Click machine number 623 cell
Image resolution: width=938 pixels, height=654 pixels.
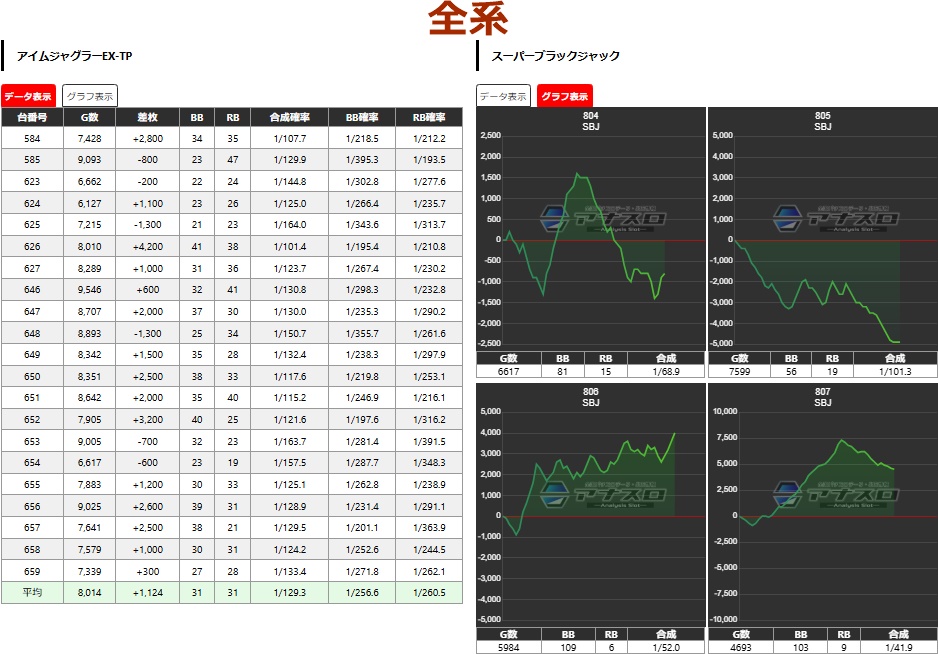click(x=32, y=181)
